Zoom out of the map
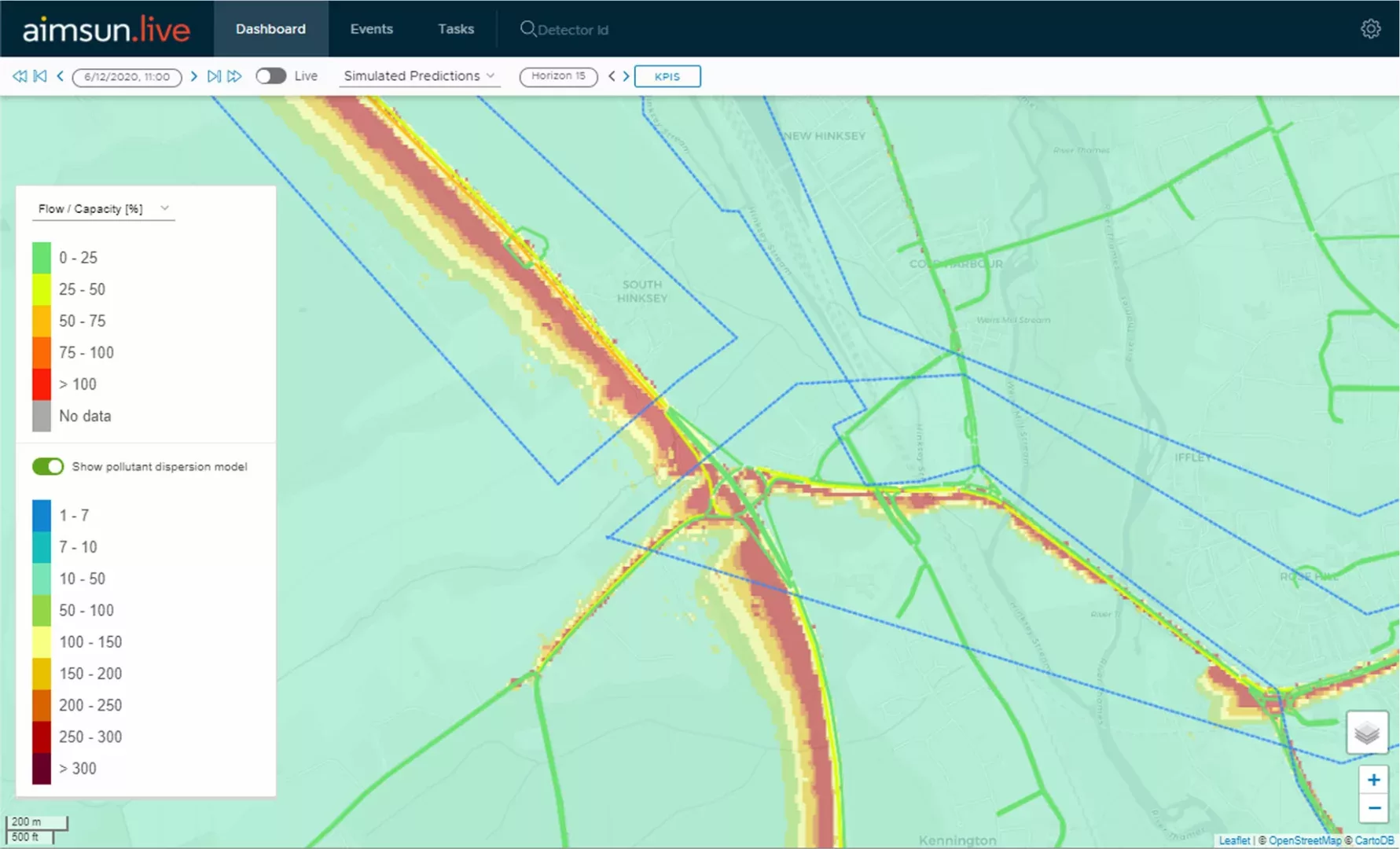 tap(1373, 808)
